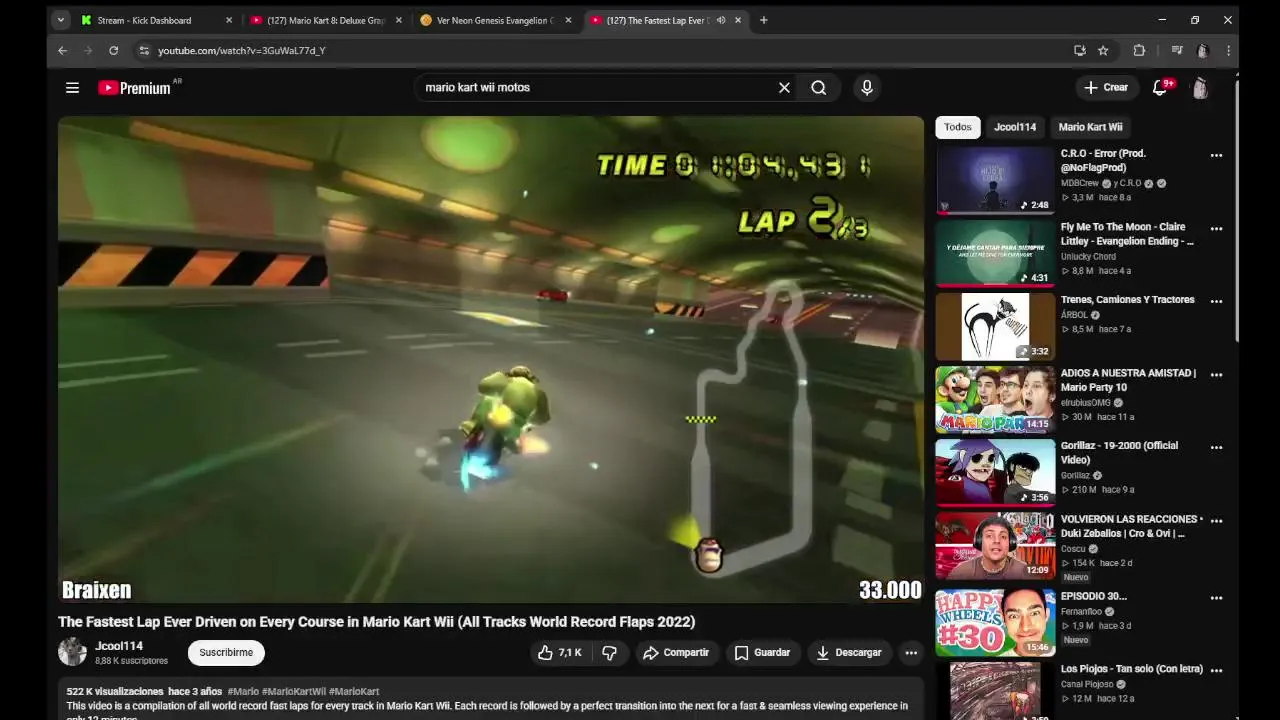Open the tab search dropdown arrow
The width and height of the screenshot is (1280, 720).
pos(61,20)
